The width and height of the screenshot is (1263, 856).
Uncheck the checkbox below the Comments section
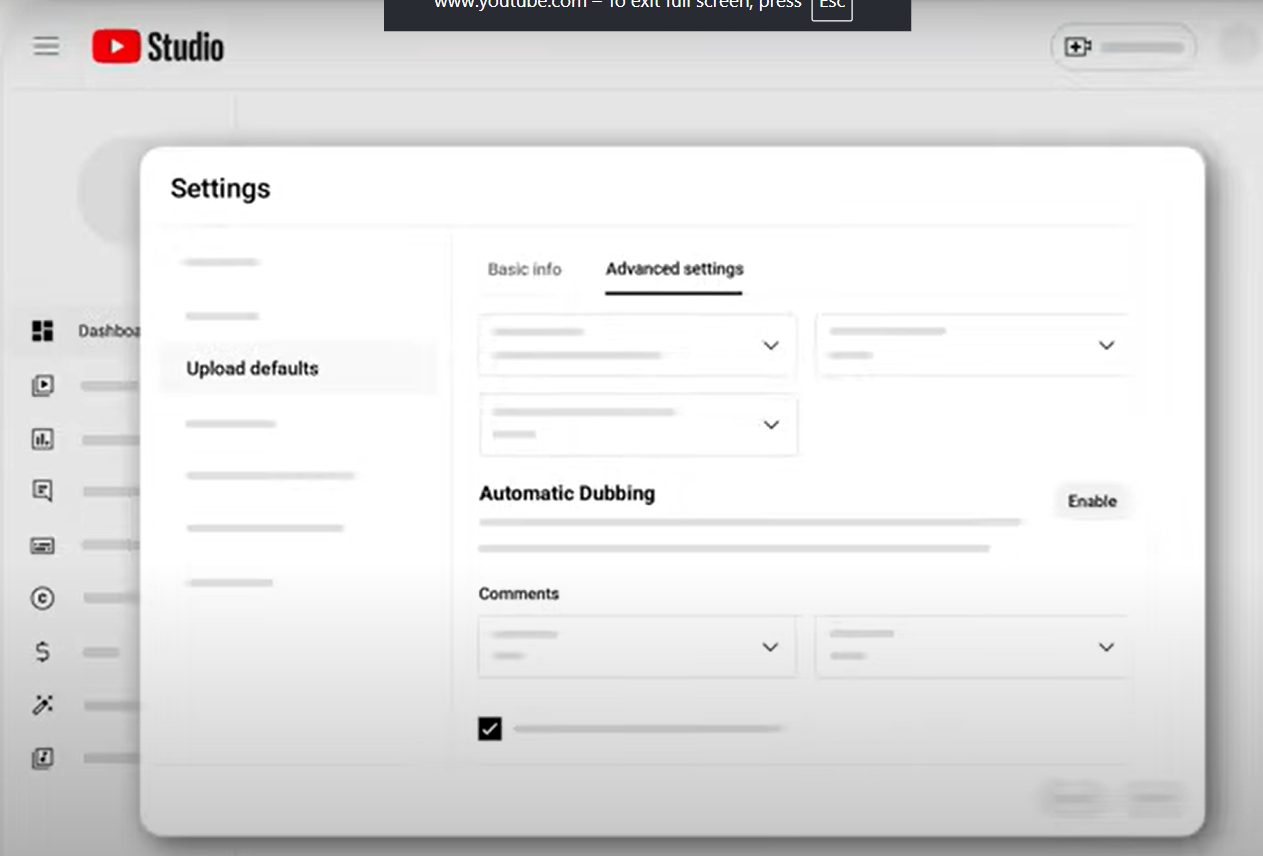click(489, 729)
